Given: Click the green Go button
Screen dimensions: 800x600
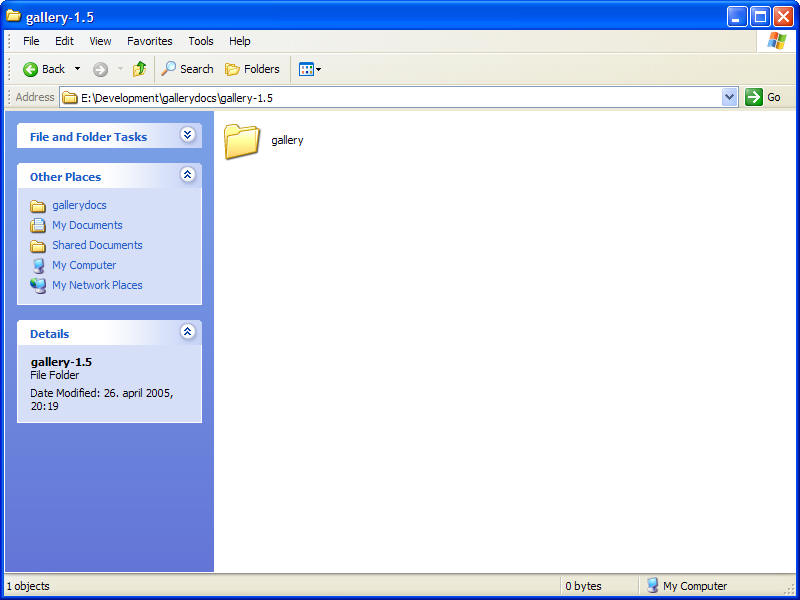Looking at the screenshot, I should (763, 97).
